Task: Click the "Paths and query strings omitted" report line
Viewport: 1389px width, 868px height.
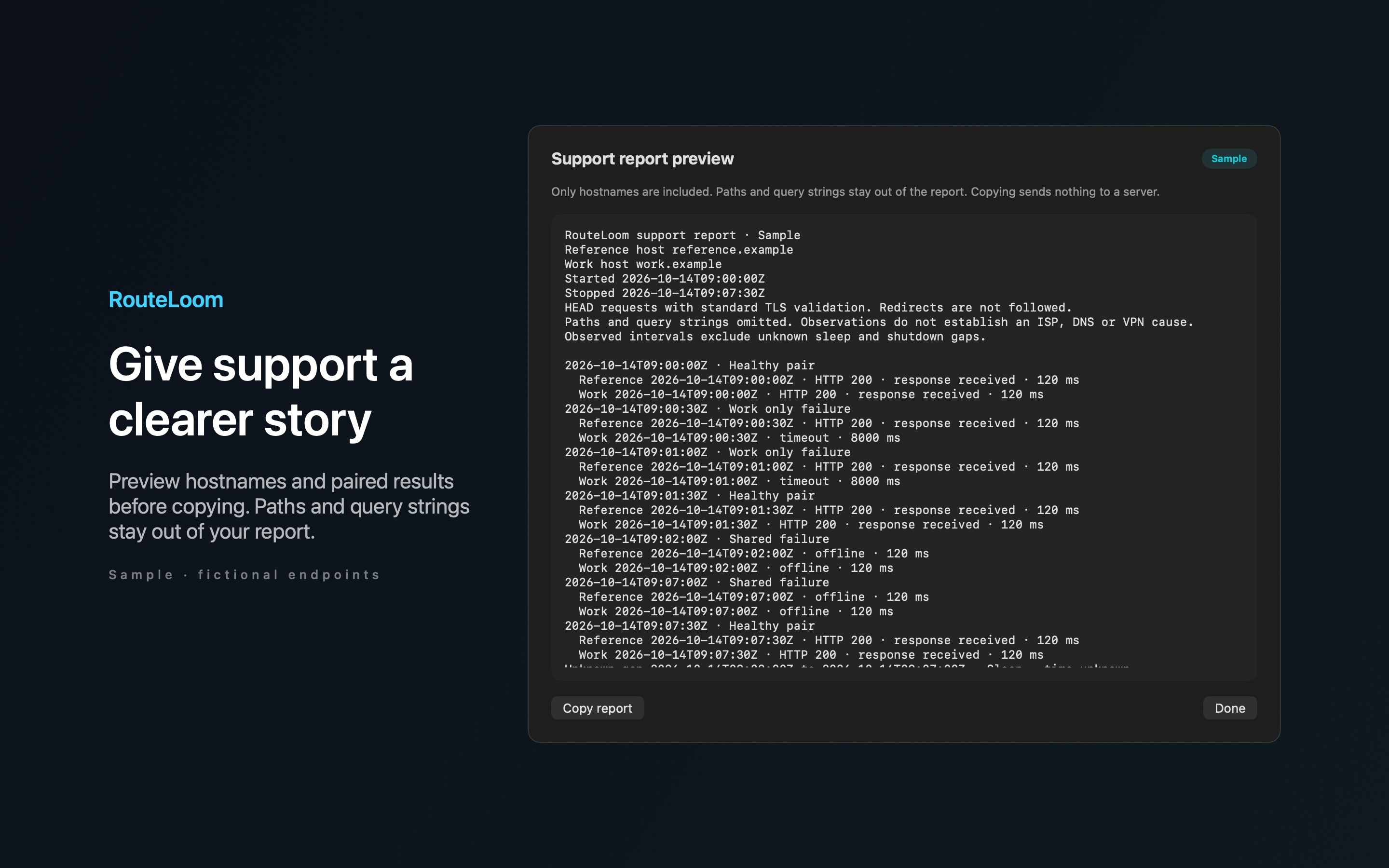Action: (x=879, y=322)
